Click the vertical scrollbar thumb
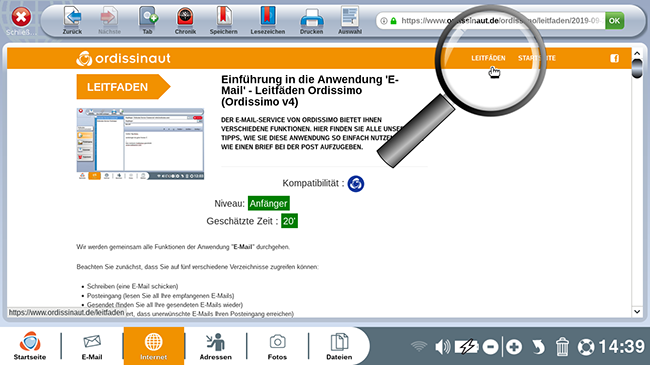The width and height of the screenshot is (650, 365). (x=637, y=68)
